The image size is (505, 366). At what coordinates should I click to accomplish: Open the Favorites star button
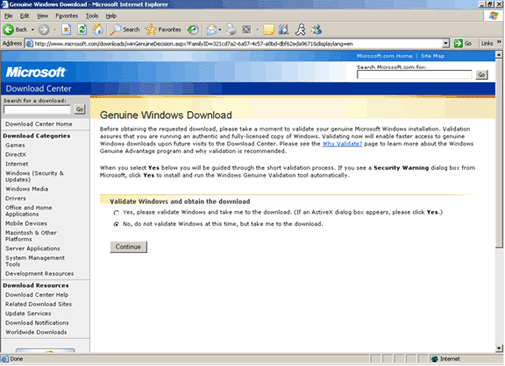(163, 30)
